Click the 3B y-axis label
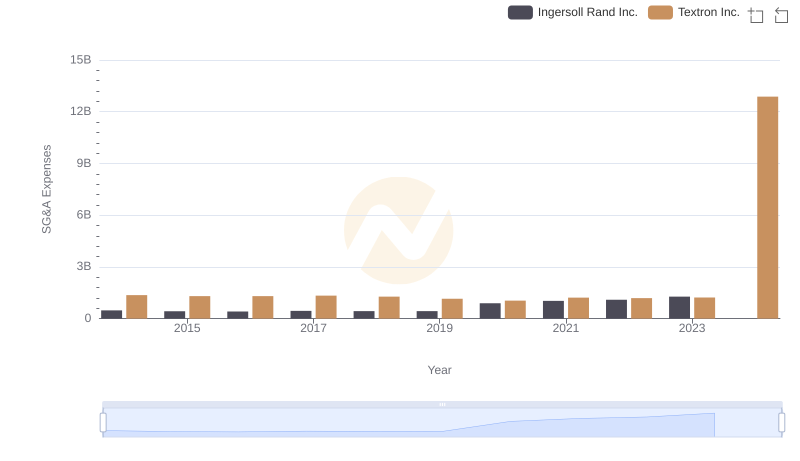Image resolution: width=800 pixels, height=461 pixels. click(x=84, y=267)
